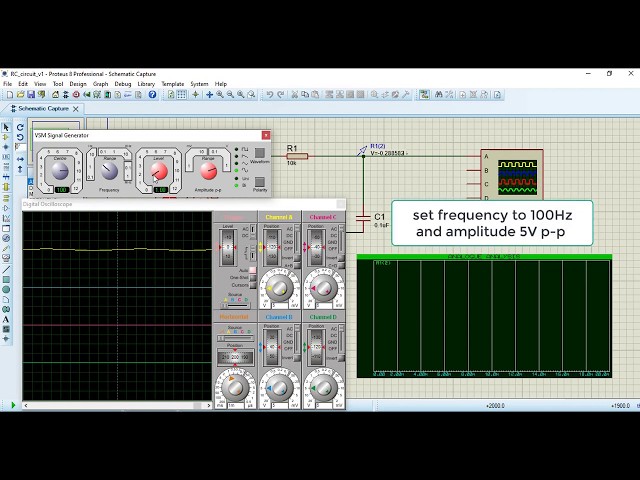
Task: Open the Debug menu
Action: 123,84
